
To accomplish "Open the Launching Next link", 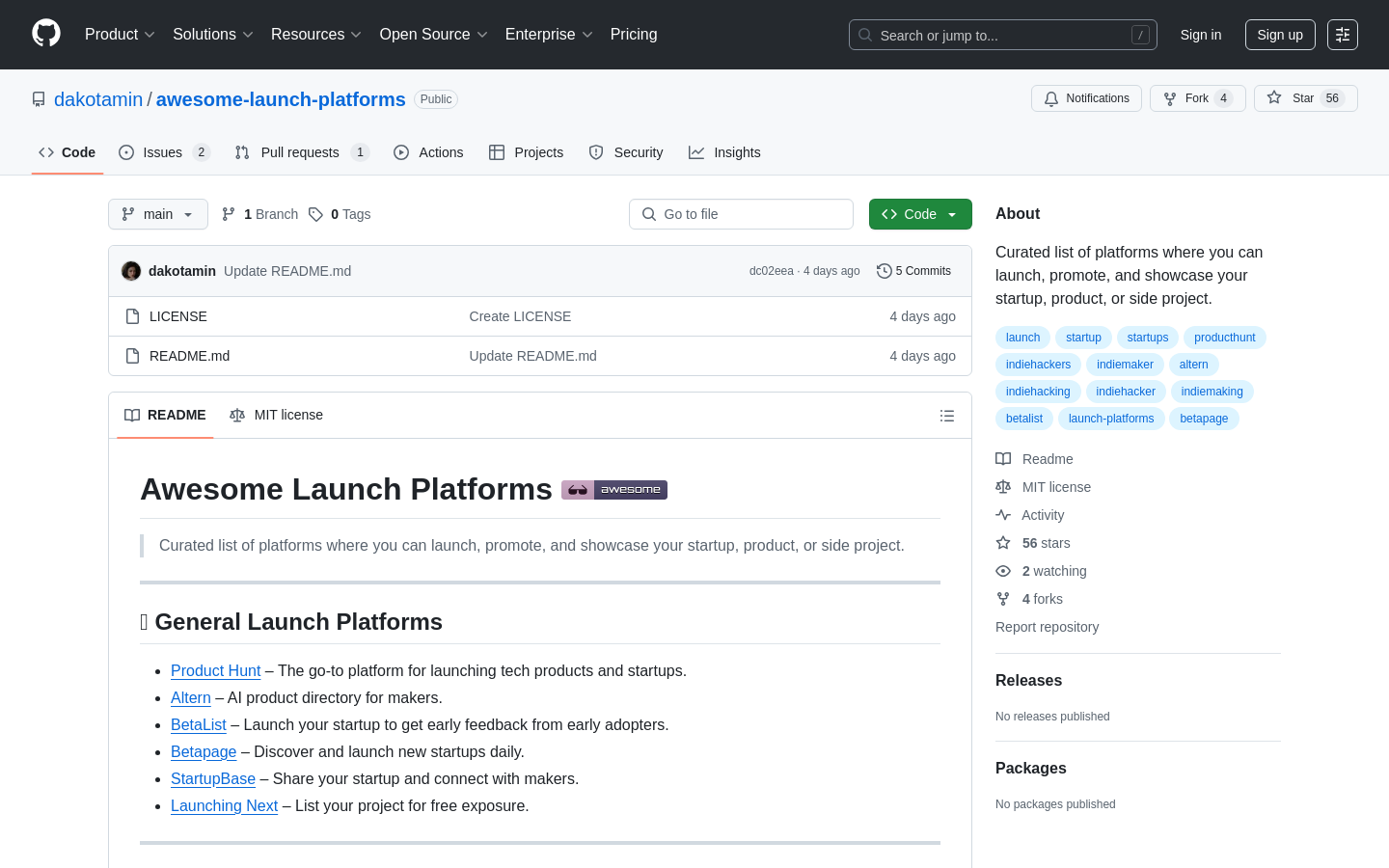I will click(224, 805).
